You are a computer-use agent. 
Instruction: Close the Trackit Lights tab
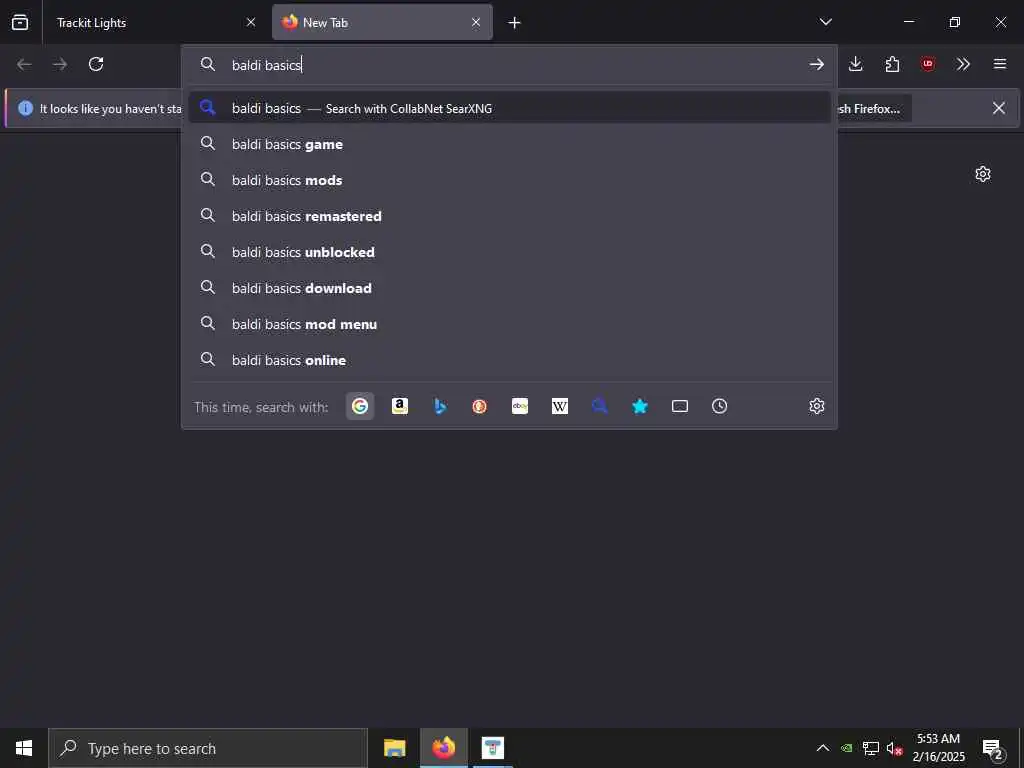[x=251, y=23]
